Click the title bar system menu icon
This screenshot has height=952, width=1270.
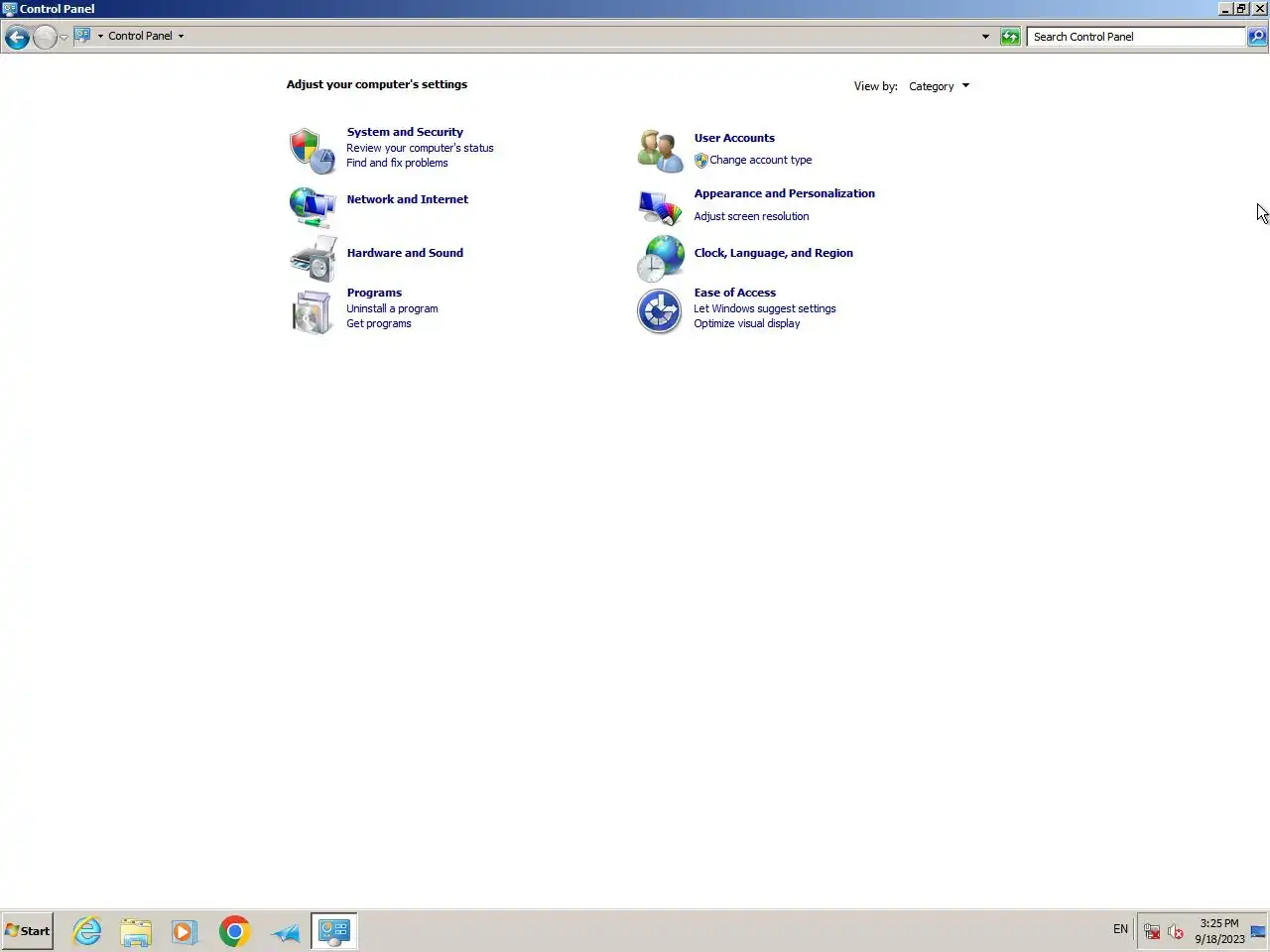[x=10, y=9]
